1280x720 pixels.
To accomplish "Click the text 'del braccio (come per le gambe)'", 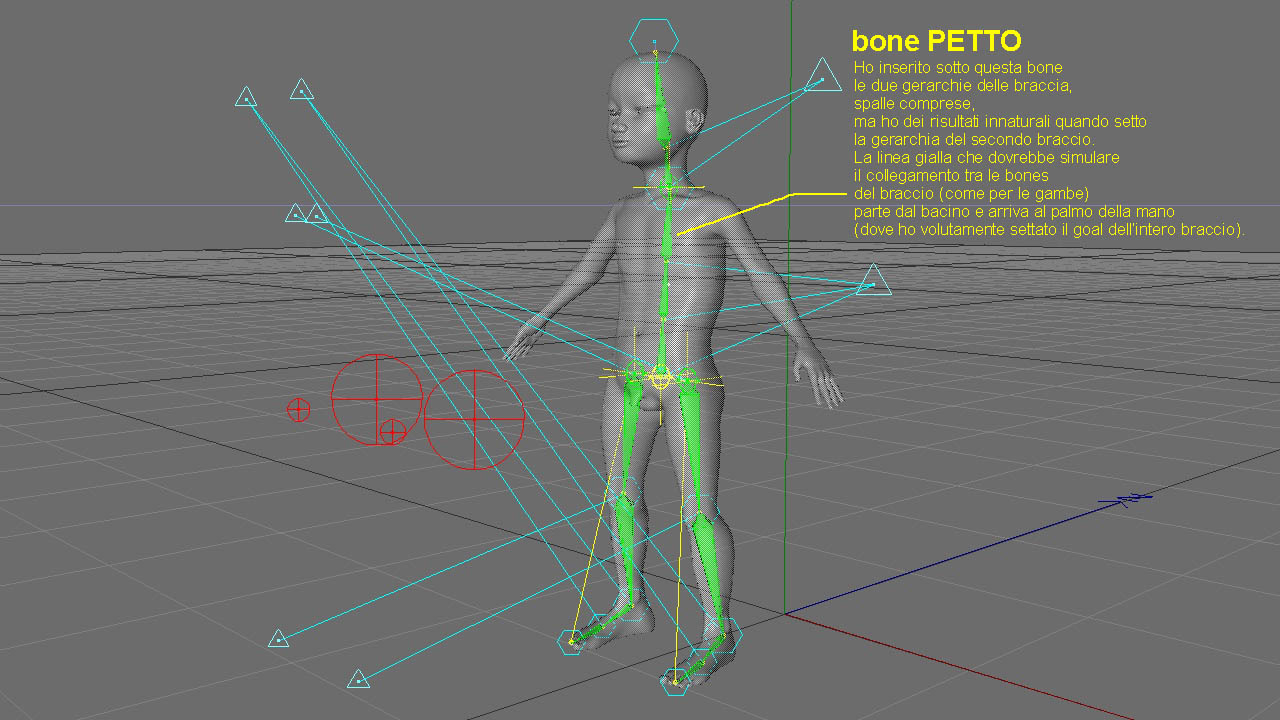I will point(971,193).
